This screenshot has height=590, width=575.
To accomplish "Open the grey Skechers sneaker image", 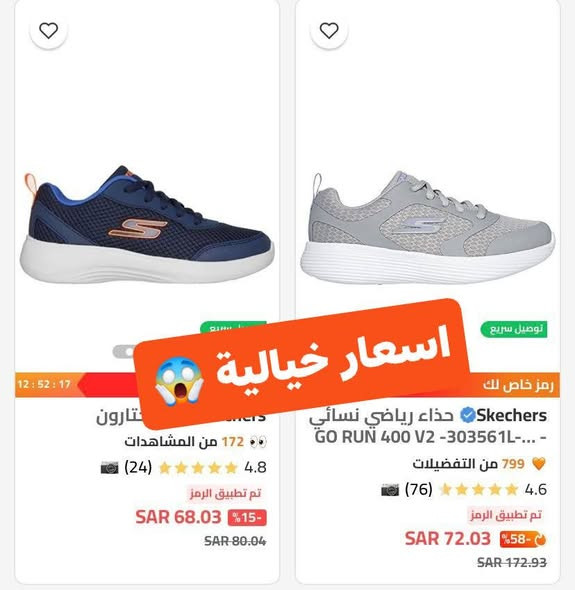I will [x=427, y=227].
